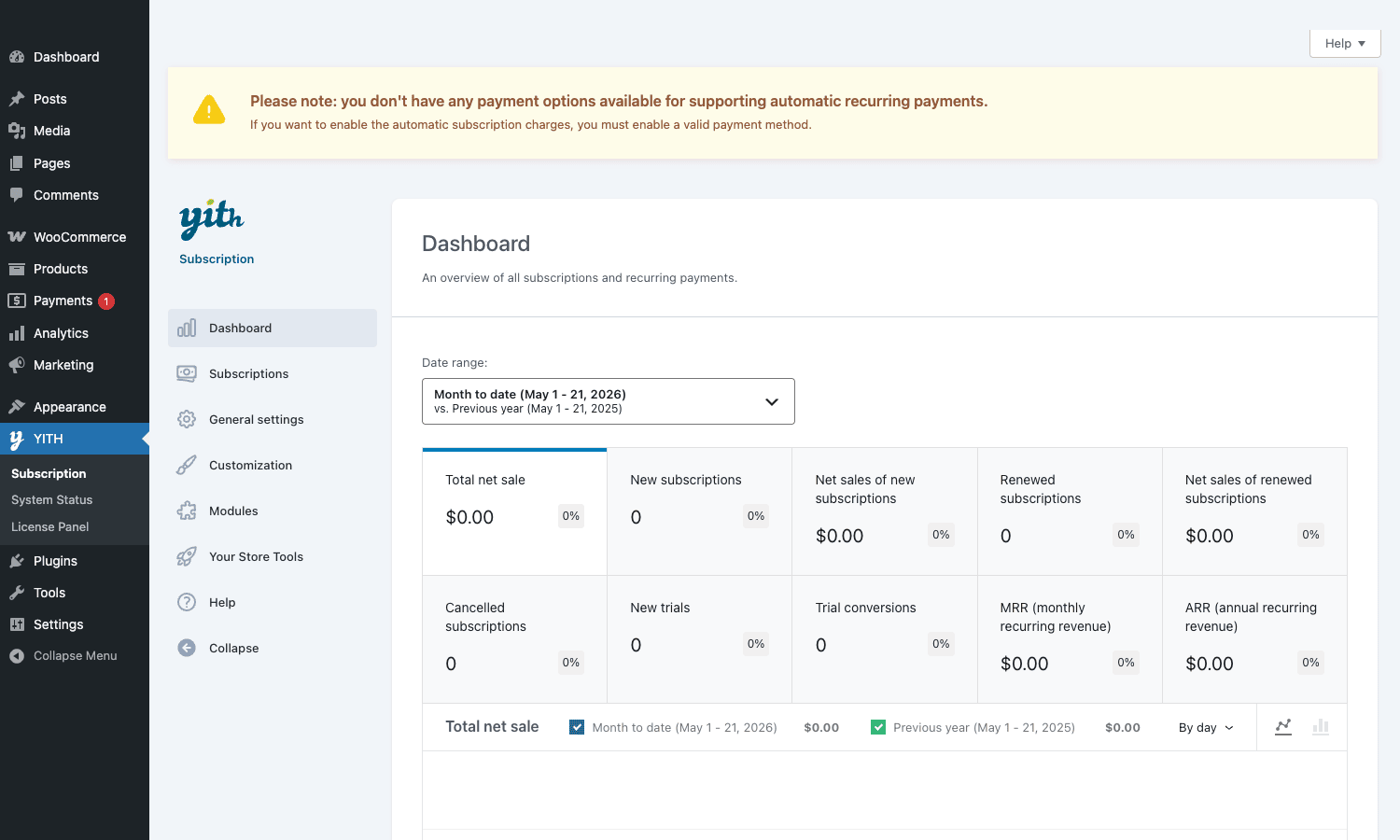Viewport: 1400px width, 840px height.
Task: Uncheck the Month to date series checkbox
Action: (x=577, y=727)
